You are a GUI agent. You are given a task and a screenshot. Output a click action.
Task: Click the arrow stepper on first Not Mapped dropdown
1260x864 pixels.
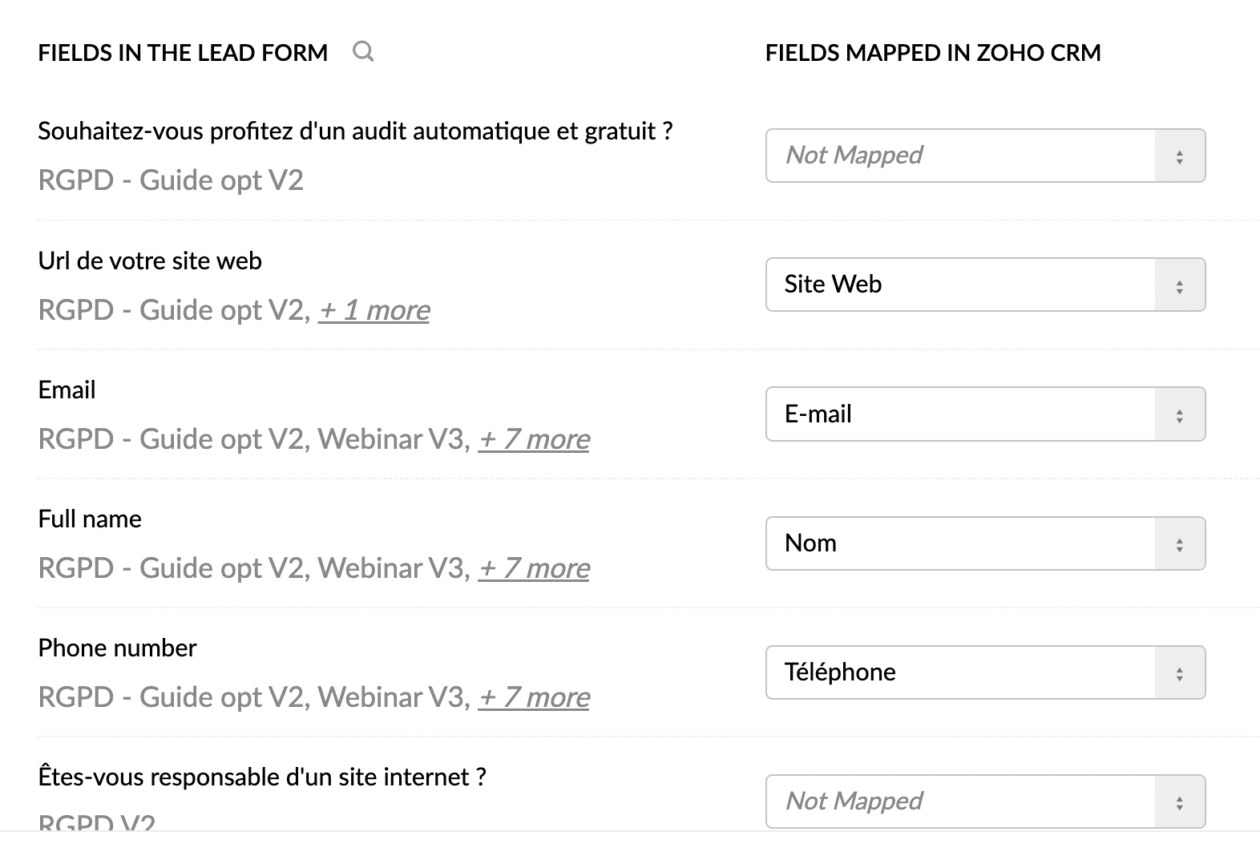point(1180,155)
